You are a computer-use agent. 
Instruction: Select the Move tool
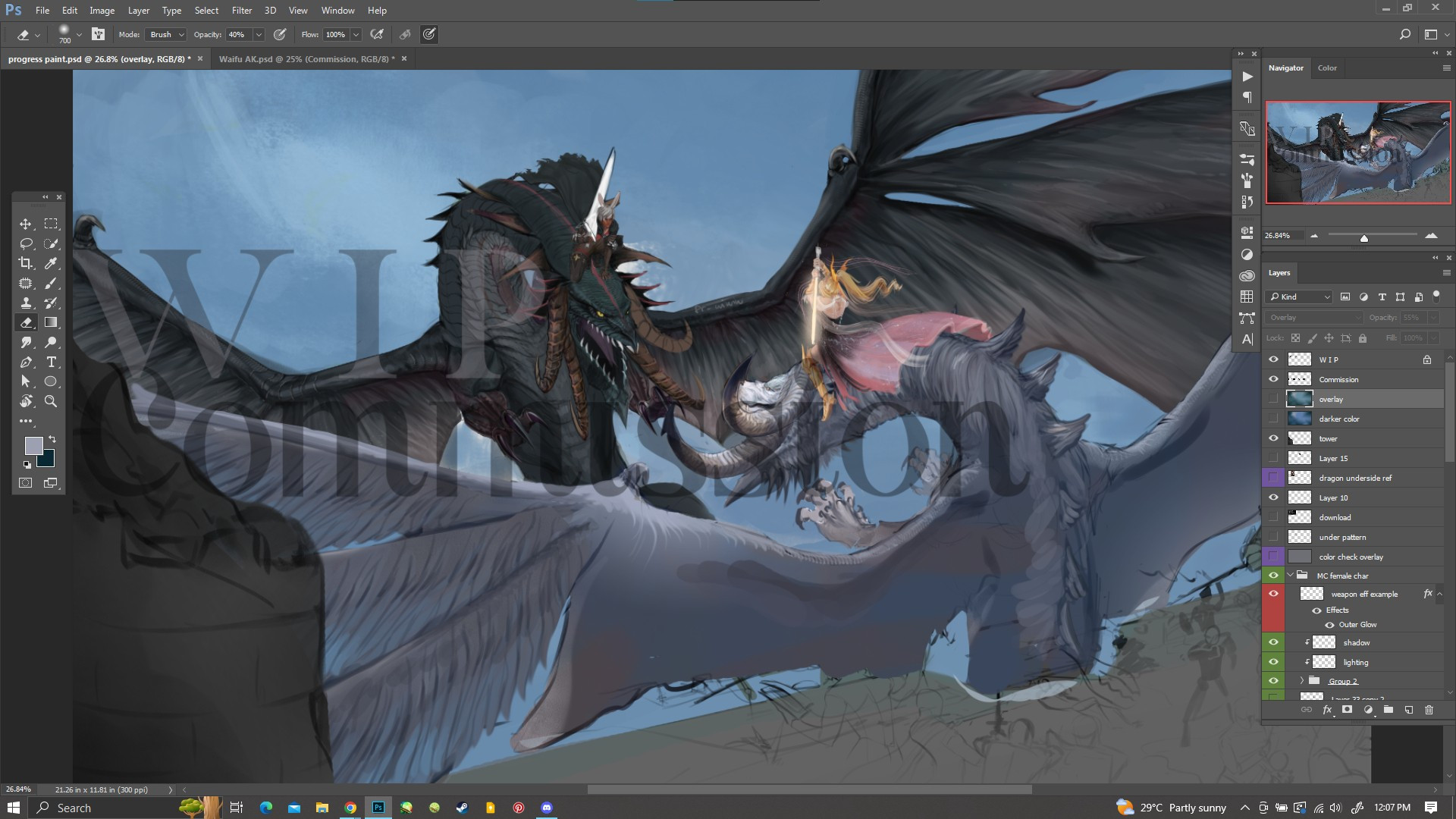pyautogui.click(x=26, y=224)
